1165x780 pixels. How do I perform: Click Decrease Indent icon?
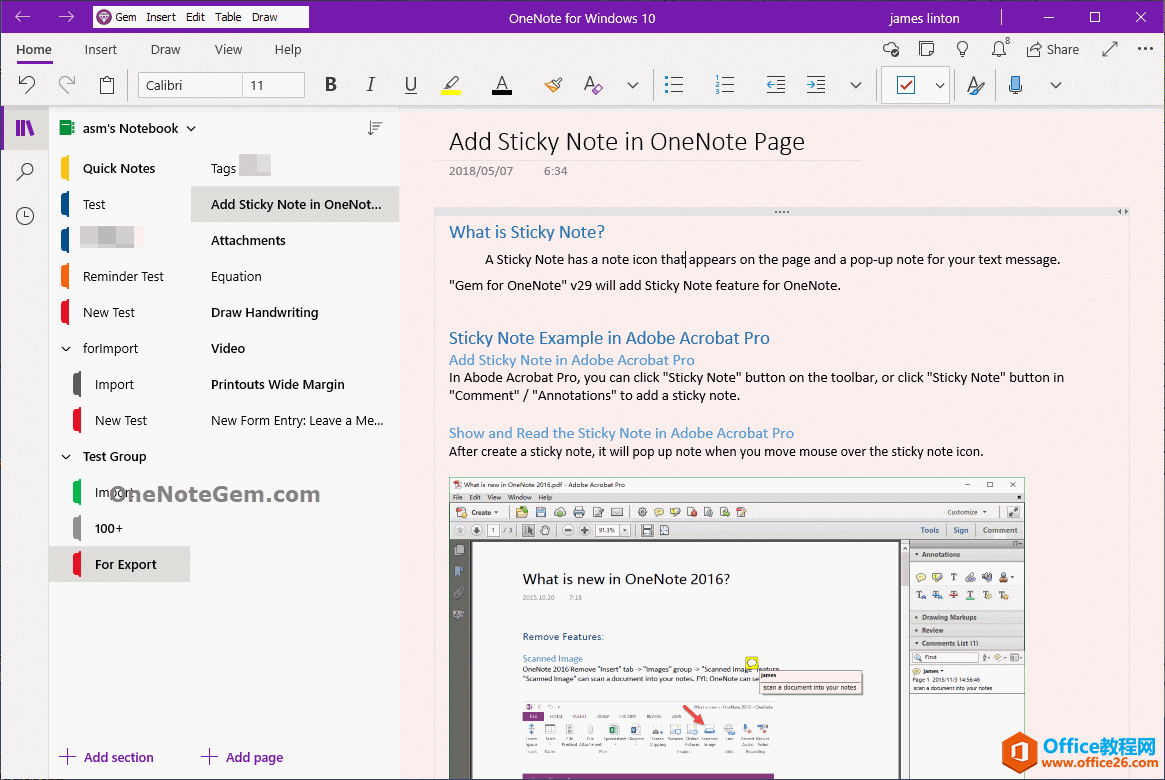pyautogui.click(x=776, y=85)
